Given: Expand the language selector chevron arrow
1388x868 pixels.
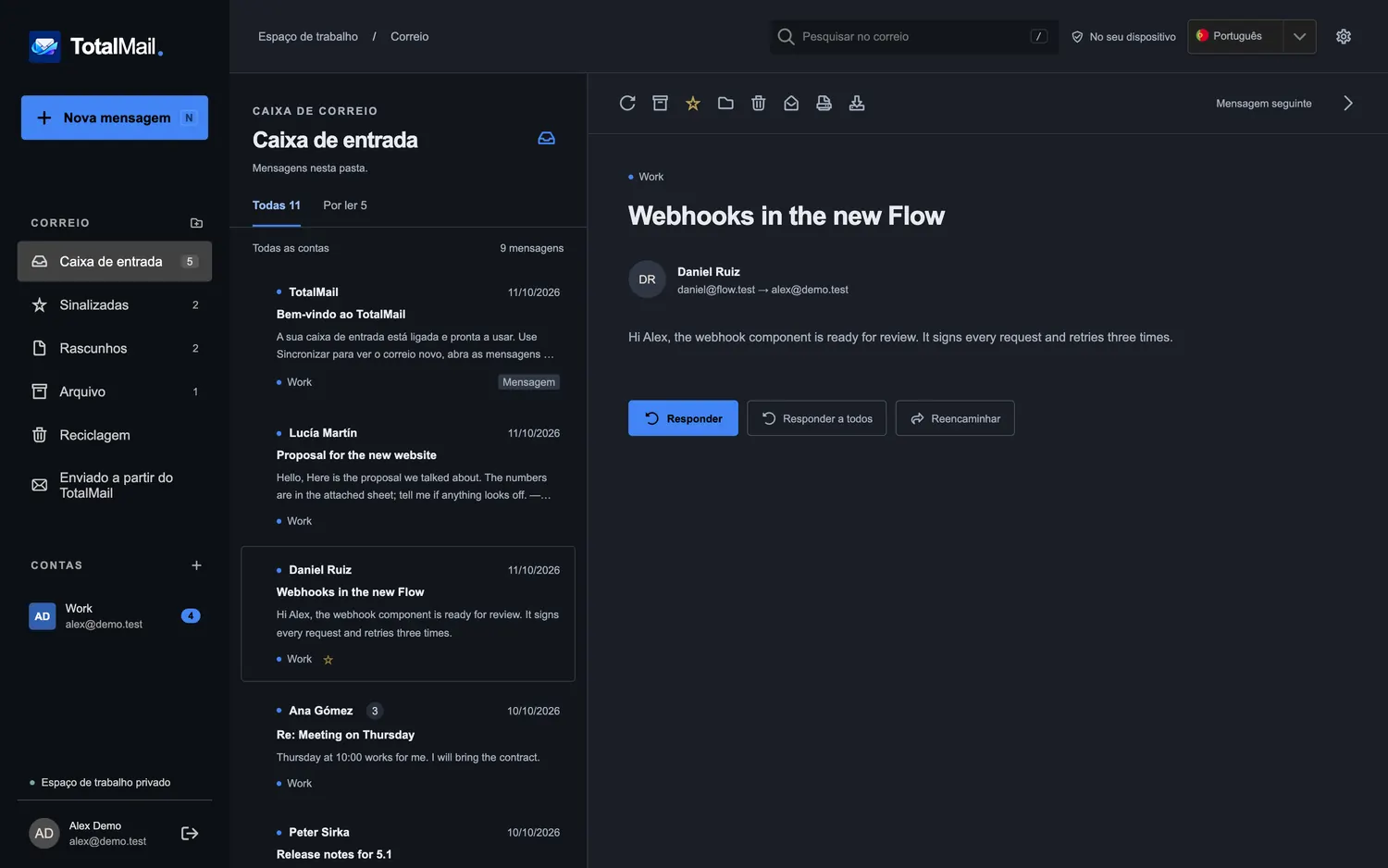Looking at the screenshot, I should 1300,37.
